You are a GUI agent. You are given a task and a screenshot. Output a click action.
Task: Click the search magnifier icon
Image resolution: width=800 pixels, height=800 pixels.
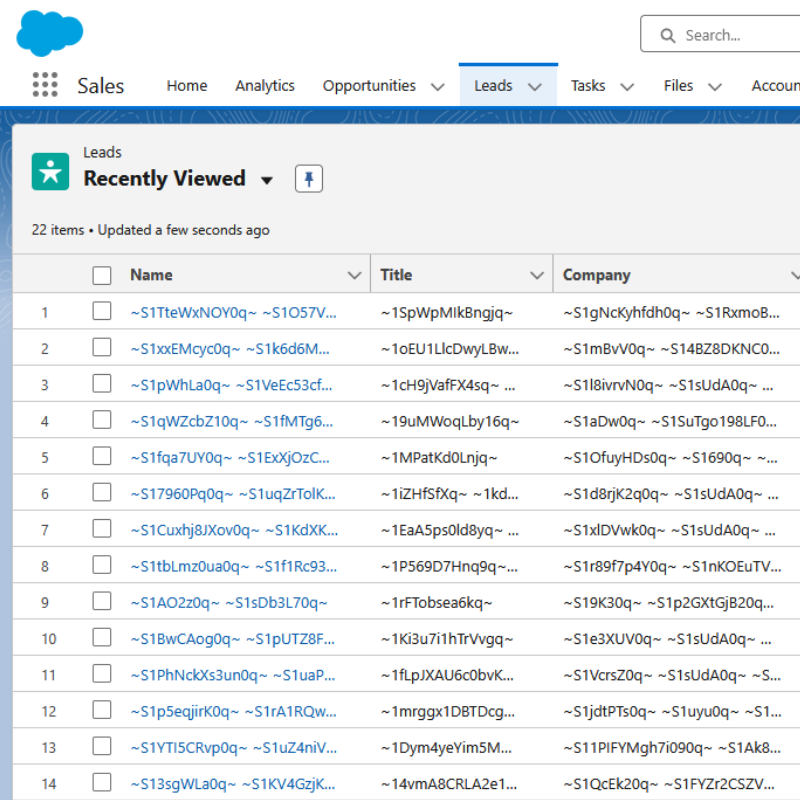pos(667,35)
